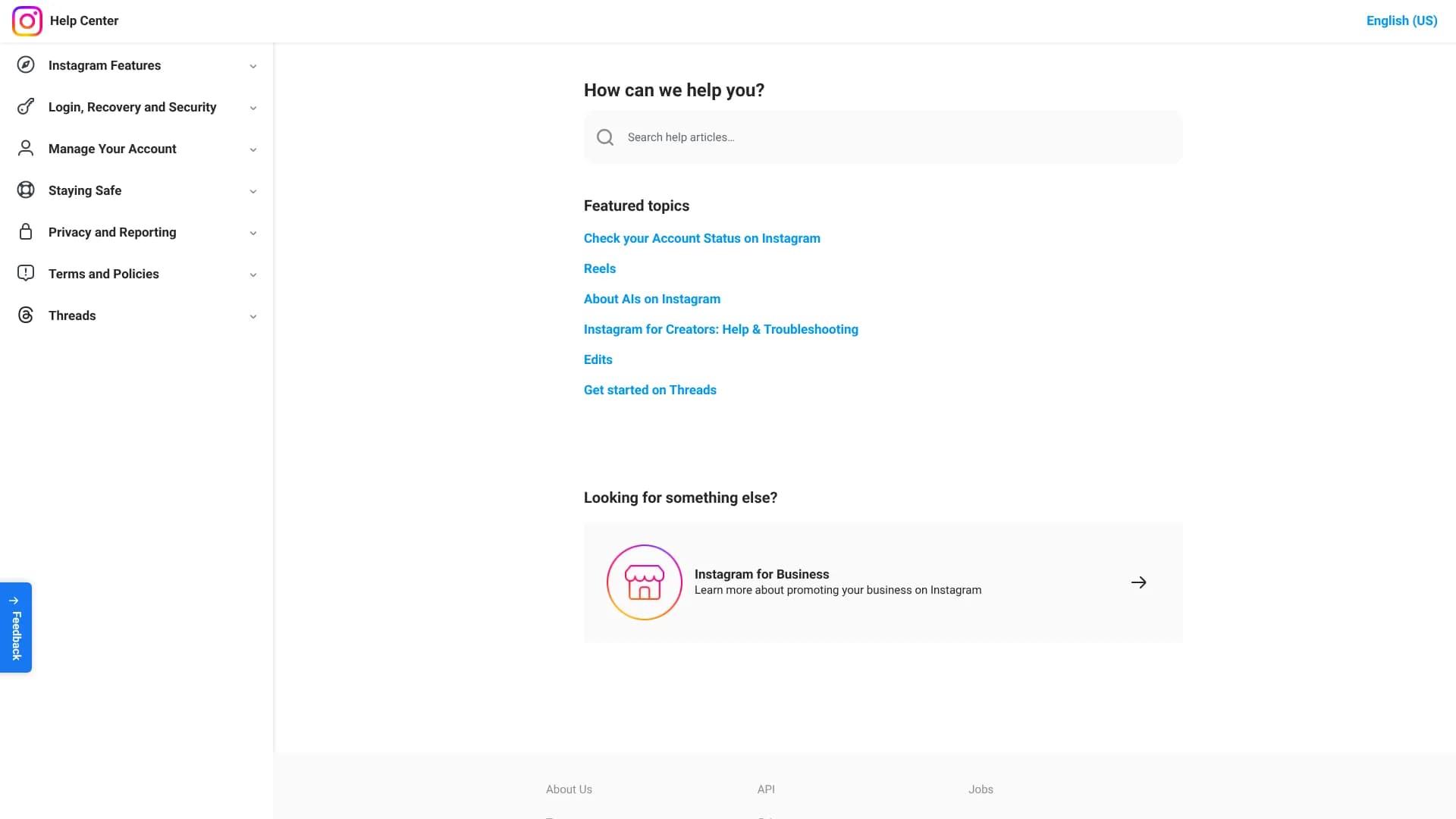The image size is (1456, 819).
Task: Expand the Threads section chevron
Action: [x=253, y=316]
